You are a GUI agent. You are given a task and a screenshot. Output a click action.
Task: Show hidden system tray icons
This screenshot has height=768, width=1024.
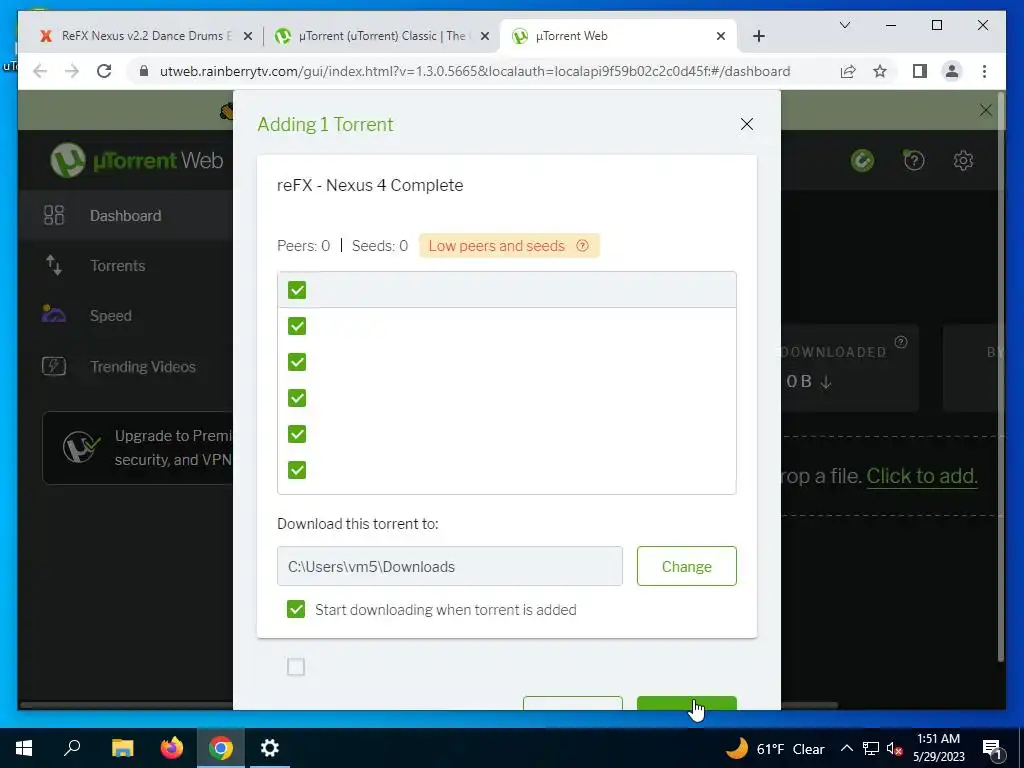(x=846, y=748)
